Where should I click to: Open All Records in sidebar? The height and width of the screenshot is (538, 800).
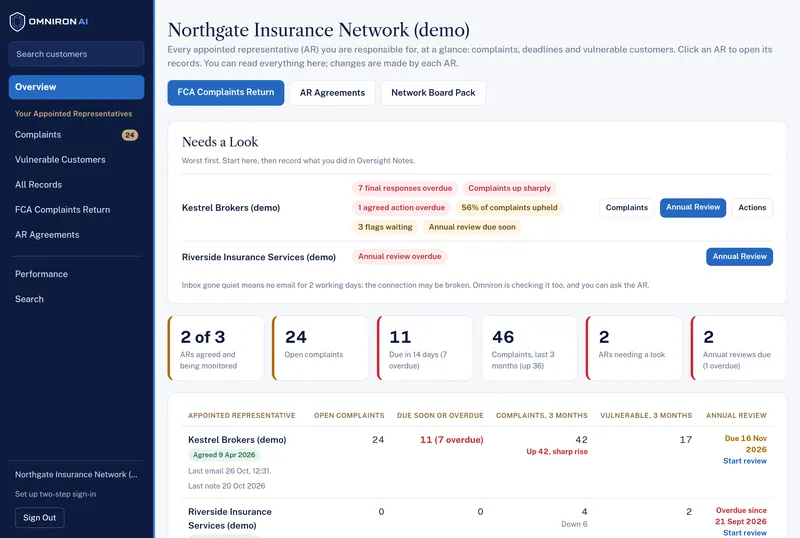click(x=38, y=185)
